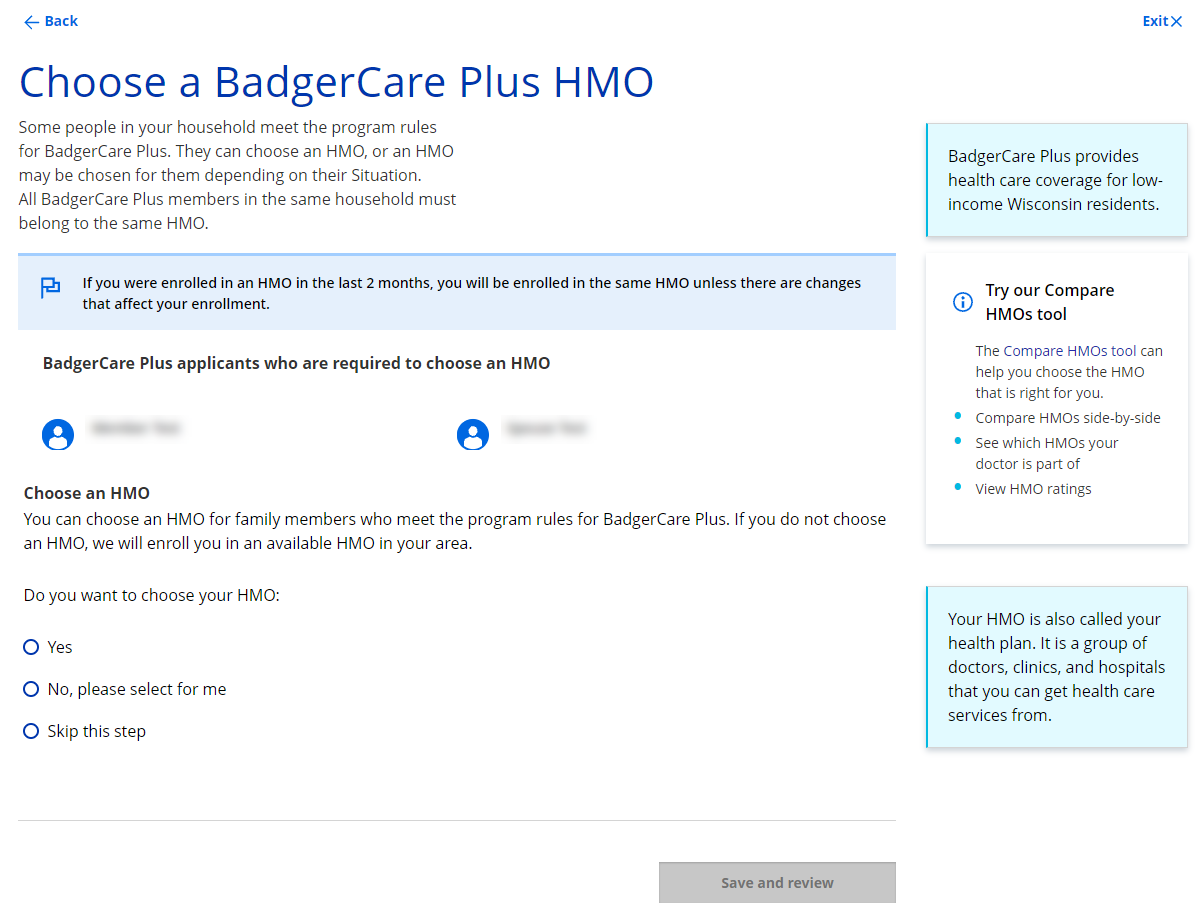Click "Compare HMOs side-by-side" bullet item
The image size is (1200, 916).
tap(1067, 418)
